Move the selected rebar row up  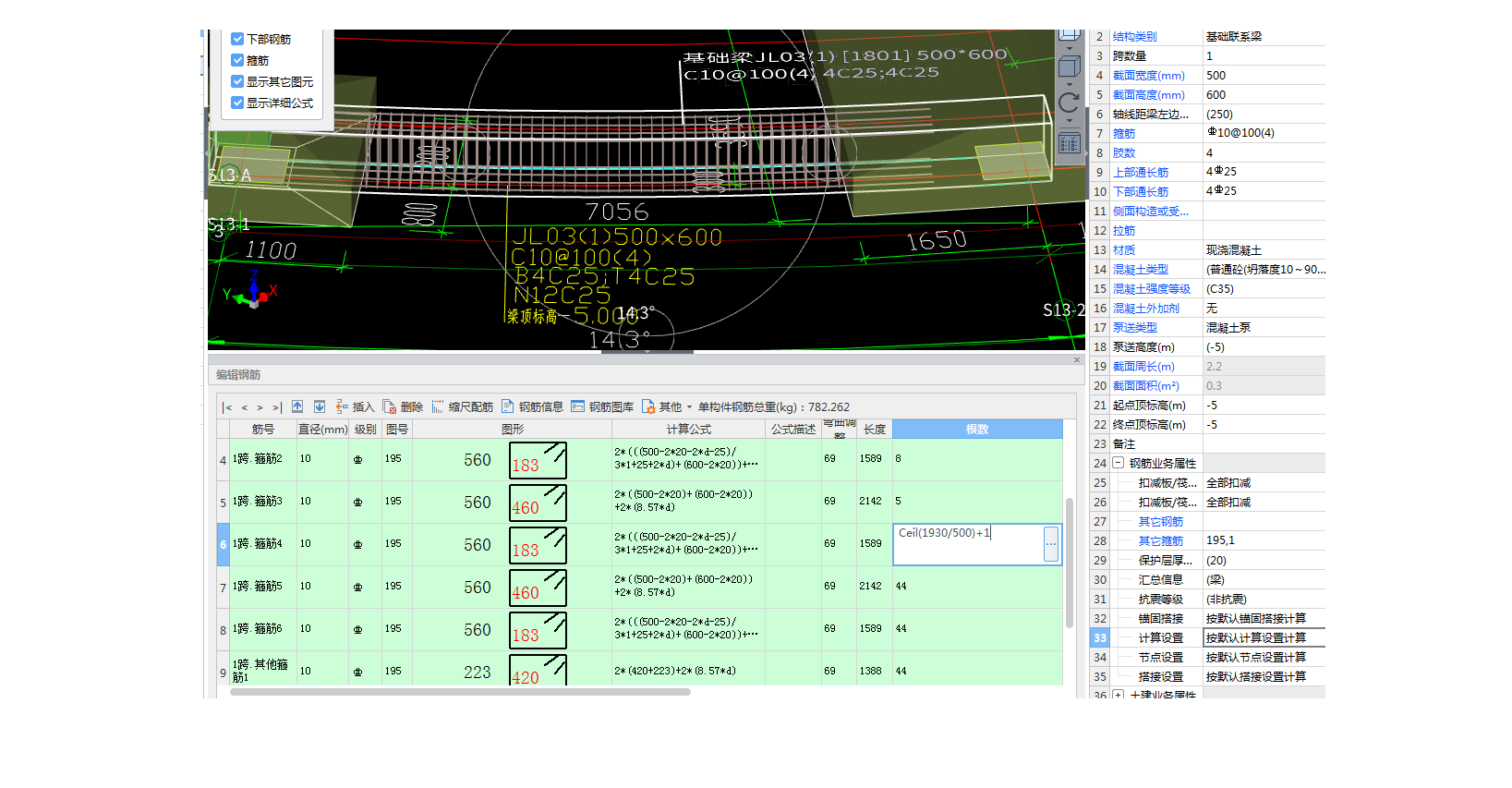click(297, 406)
